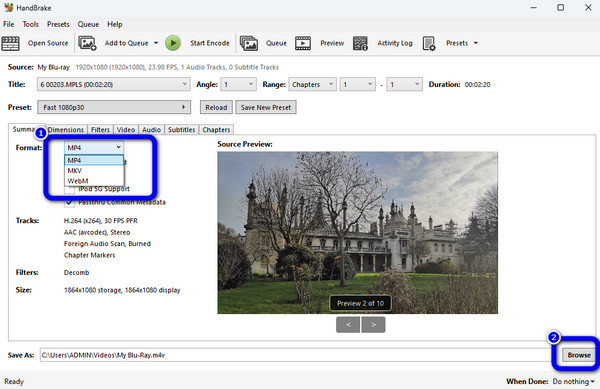
Task: Click the Start Encode label
Action: (210, 43)
